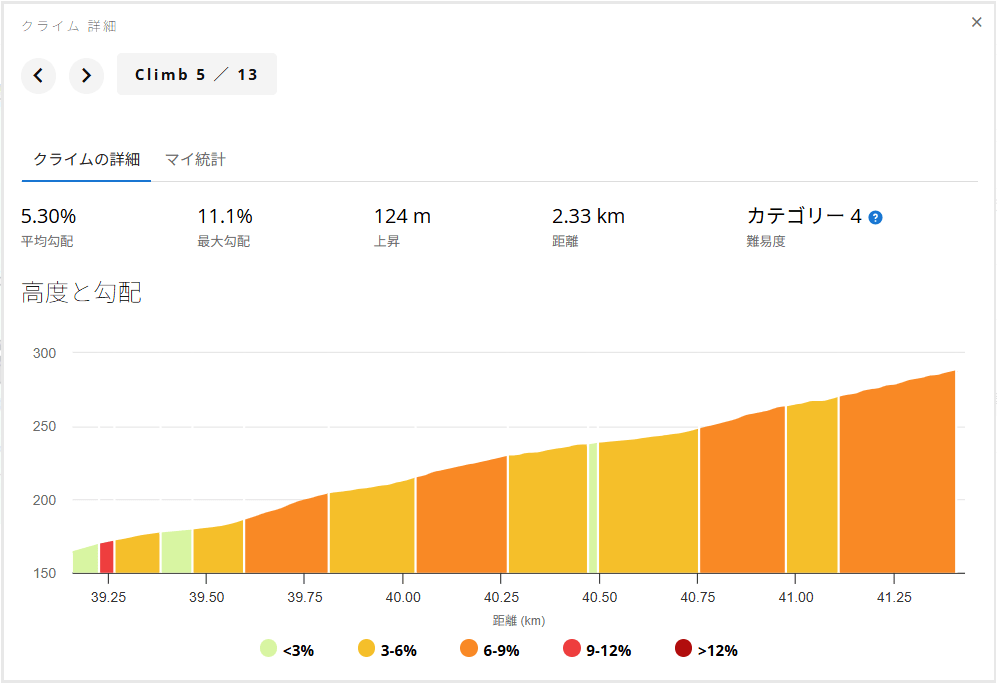997x683 pixels.
Task: Click the Climb 5 / 13 indicator
Action: [x=196, y=75]
